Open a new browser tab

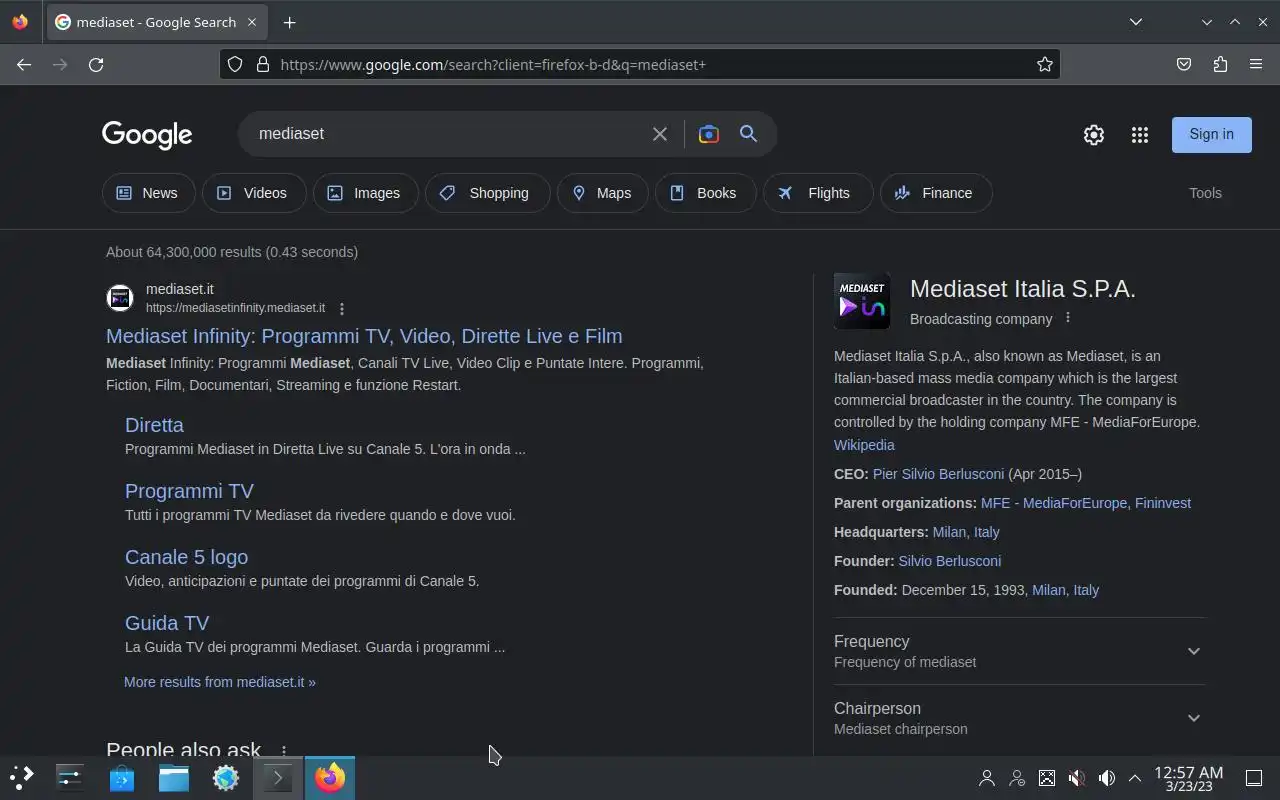[289, 22]
